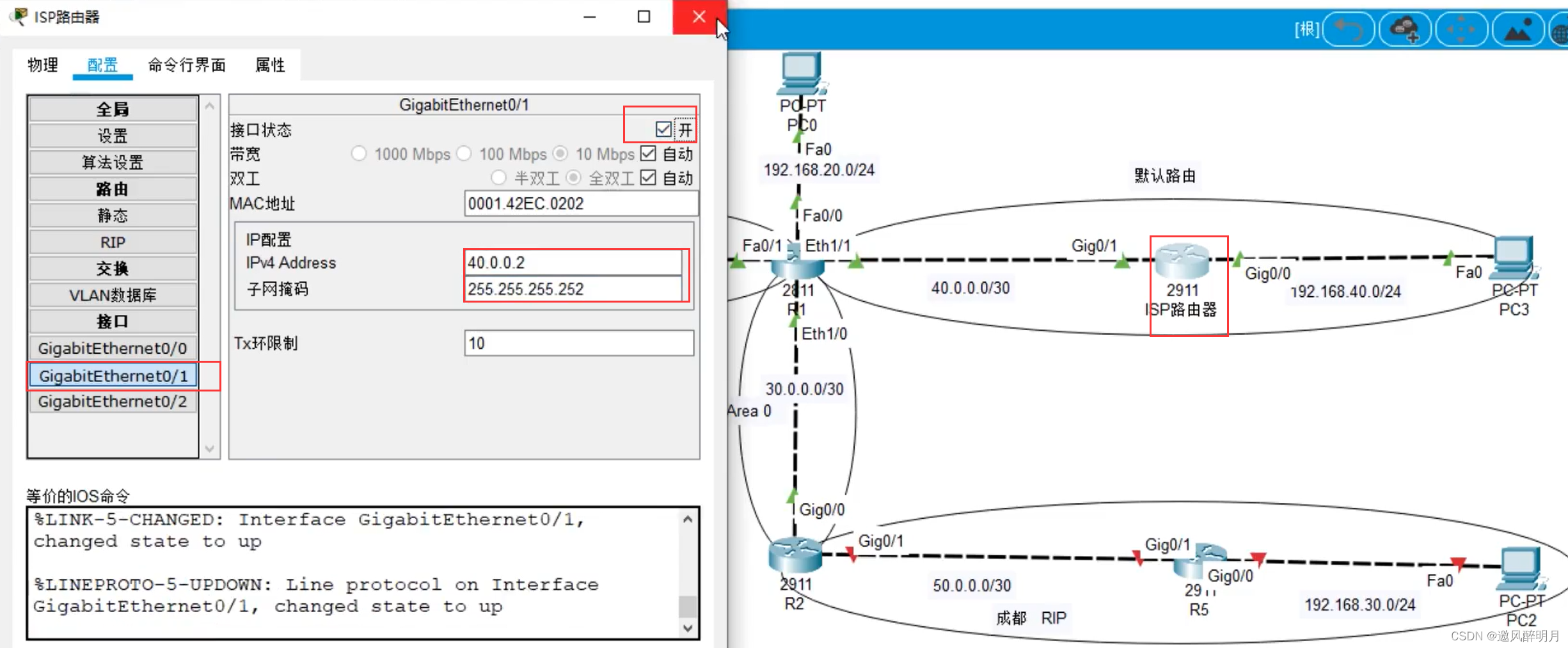Click the MAC地址 input field

pyautogui.click(x=581, y=203)
